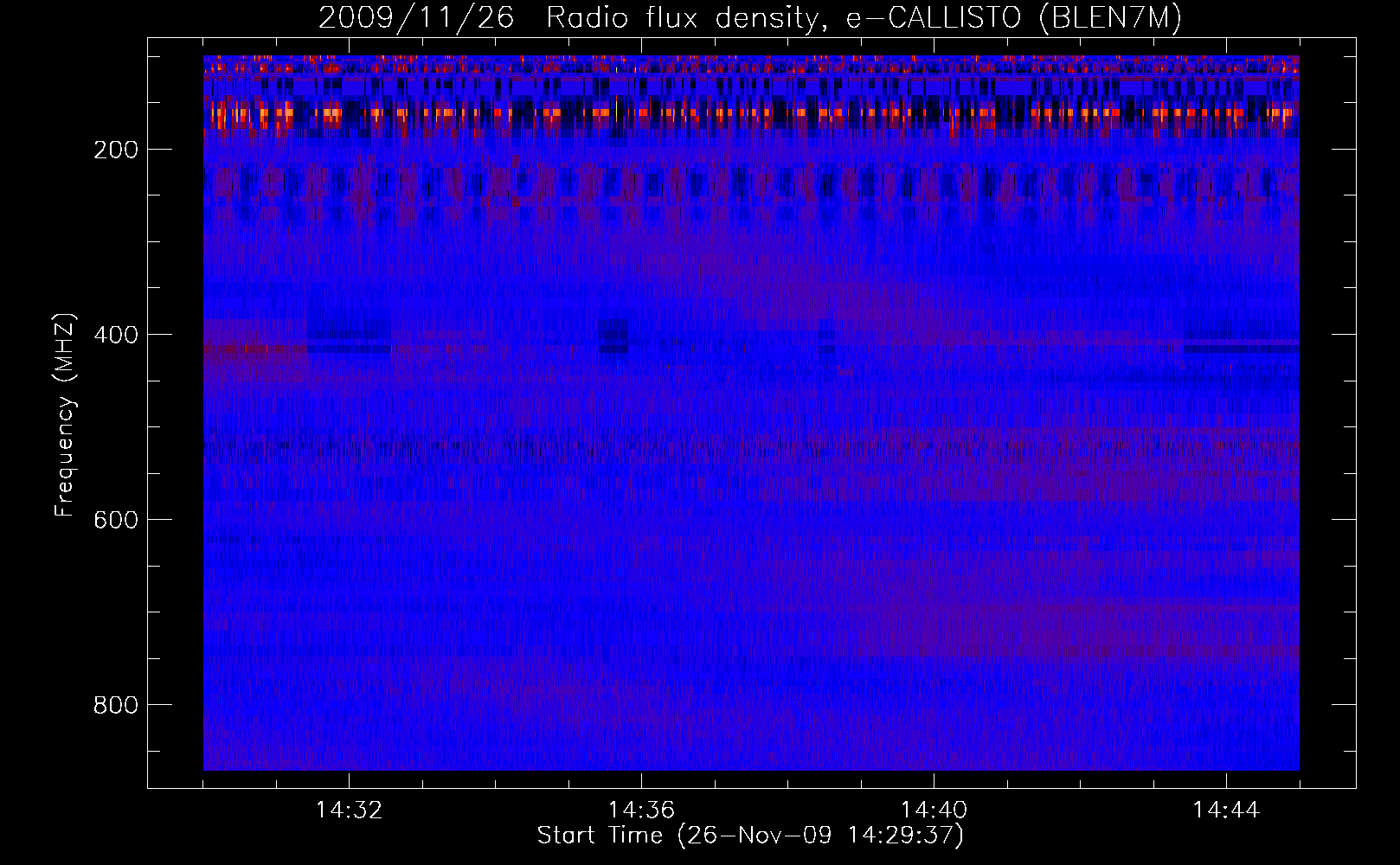Click the 600 frequency tick label
This screenshot has height=865, width=1400.
(x=115, y=520)
